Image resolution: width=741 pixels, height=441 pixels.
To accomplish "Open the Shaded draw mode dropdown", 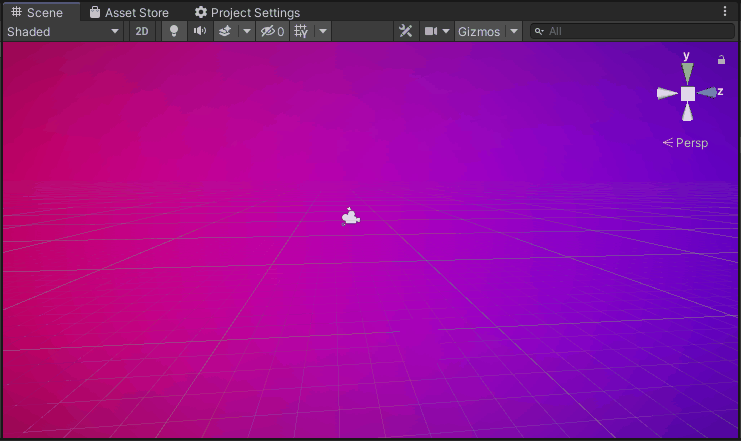I will [x=63, y=31].
